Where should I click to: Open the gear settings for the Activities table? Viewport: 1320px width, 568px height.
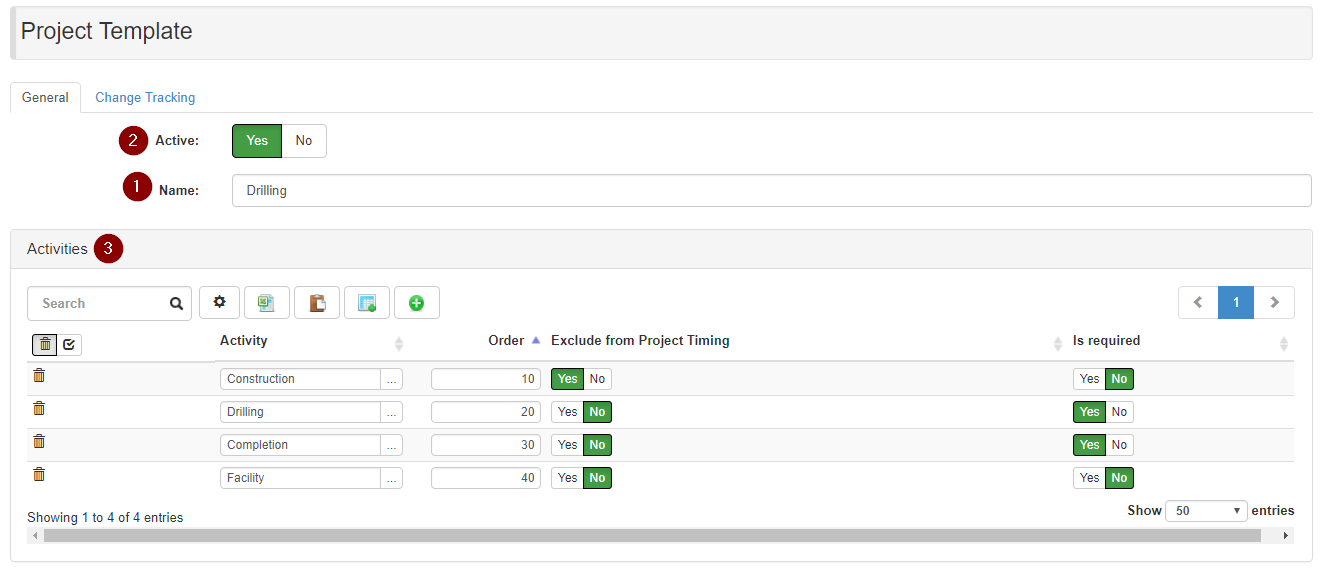pos(220,303)
